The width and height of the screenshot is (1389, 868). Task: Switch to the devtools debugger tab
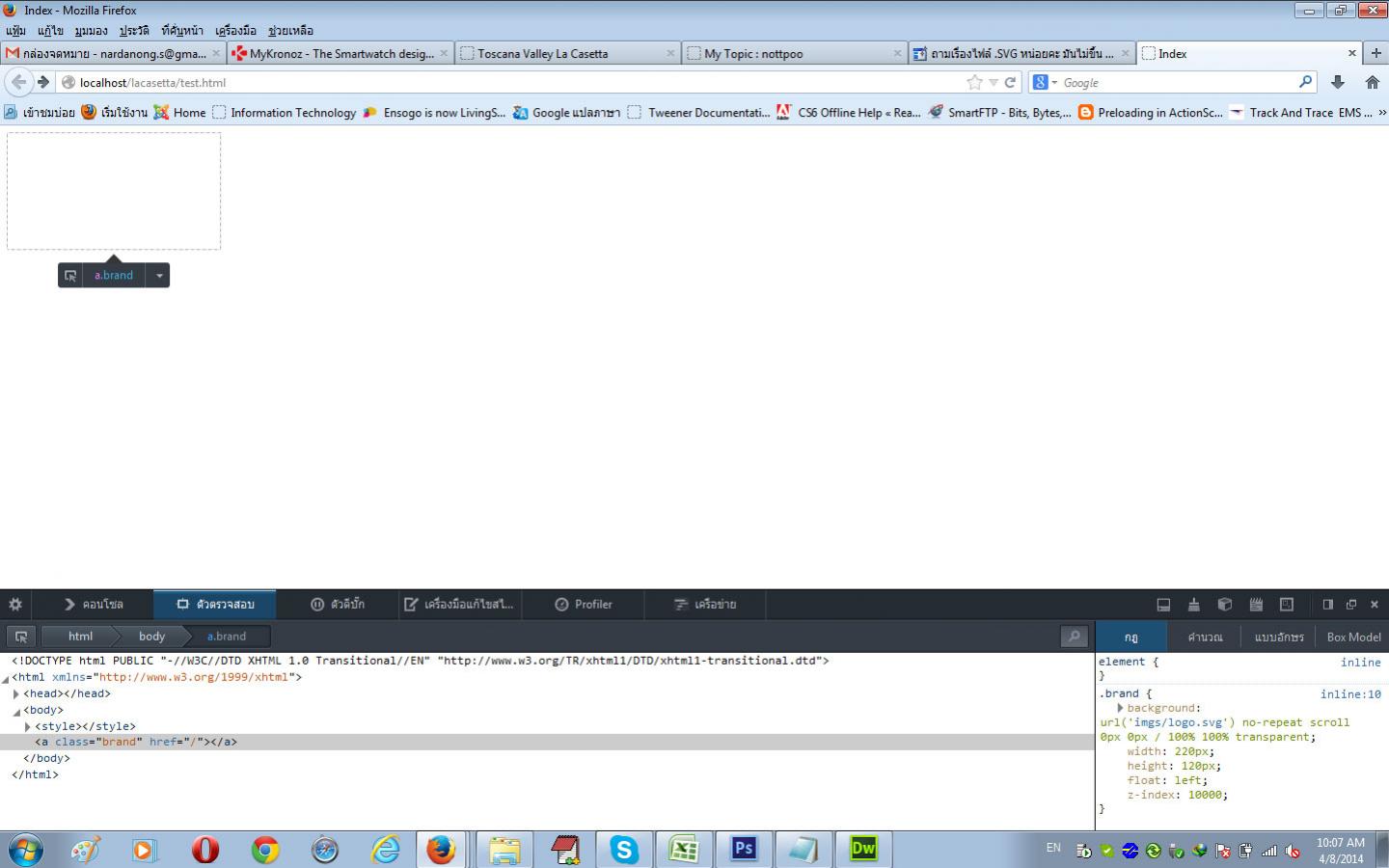pyautogui.click(x=338, y=605)
